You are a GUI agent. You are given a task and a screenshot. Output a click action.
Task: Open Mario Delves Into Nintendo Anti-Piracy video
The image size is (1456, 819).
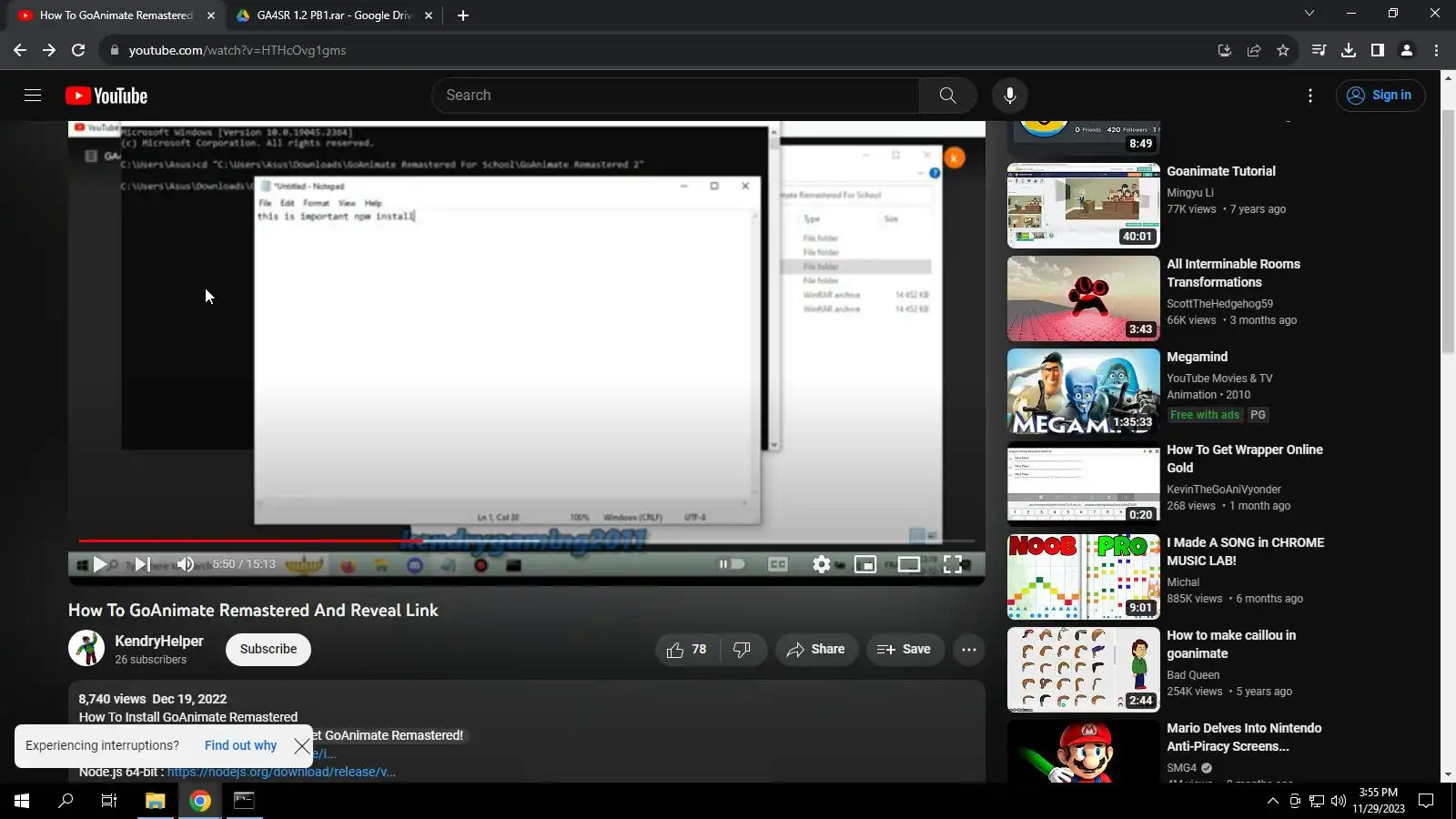(1244, 737)
